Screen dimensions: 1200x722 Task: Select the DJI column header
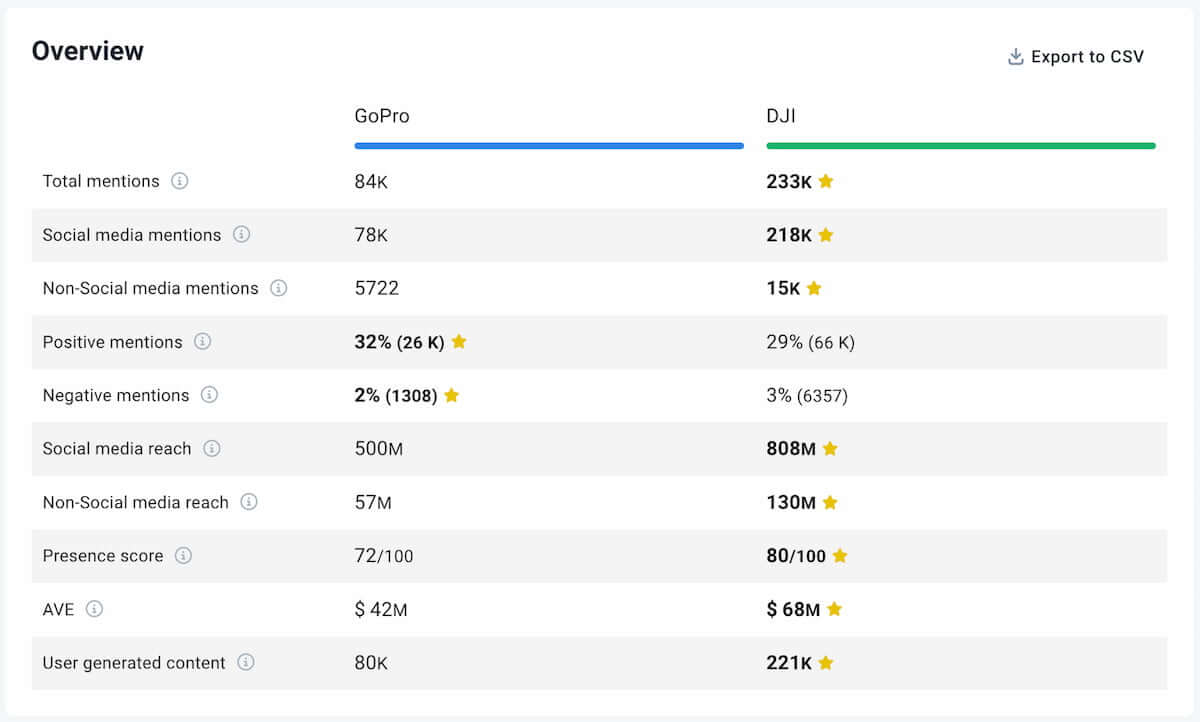(783, 115)
